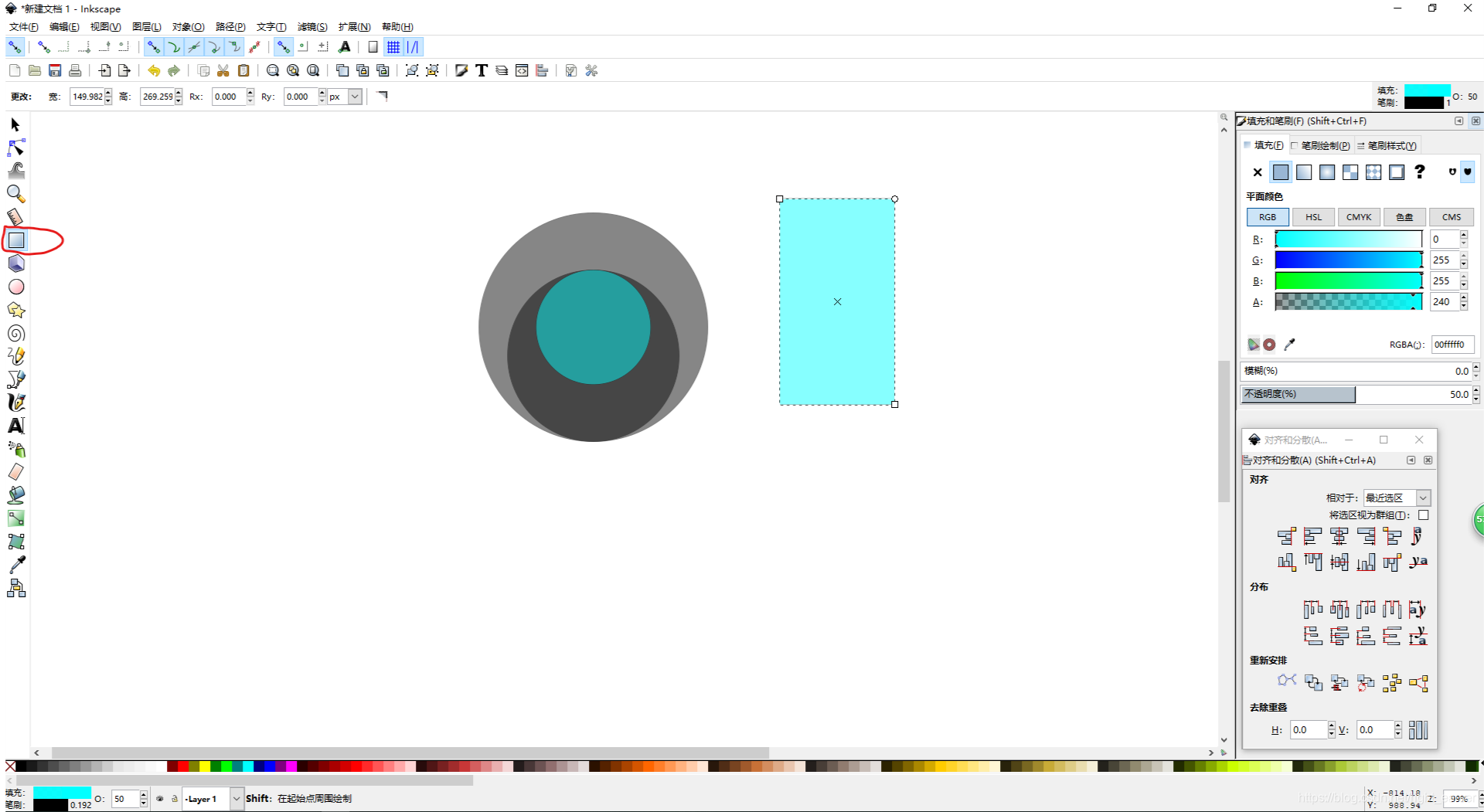Increase the H overlap removal spinner

[1331, 725]
